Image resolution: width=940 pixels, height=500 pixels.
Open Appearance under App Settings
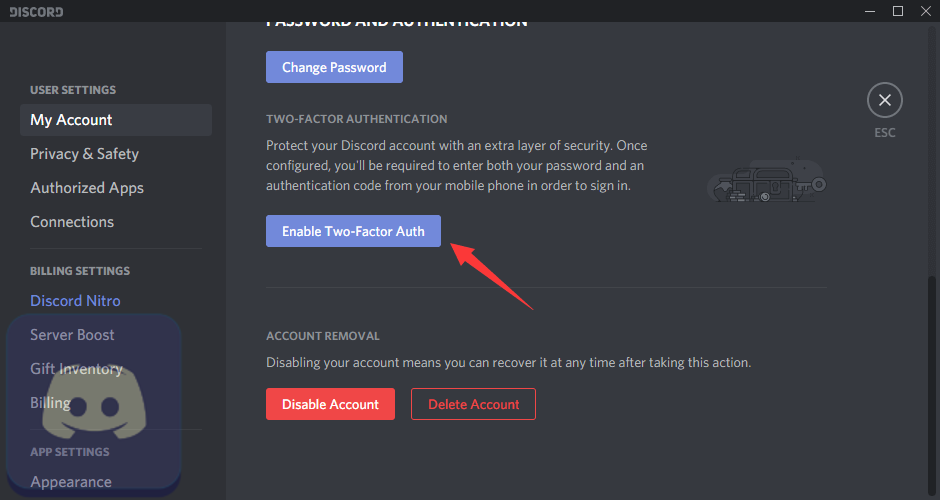[71, 482]
